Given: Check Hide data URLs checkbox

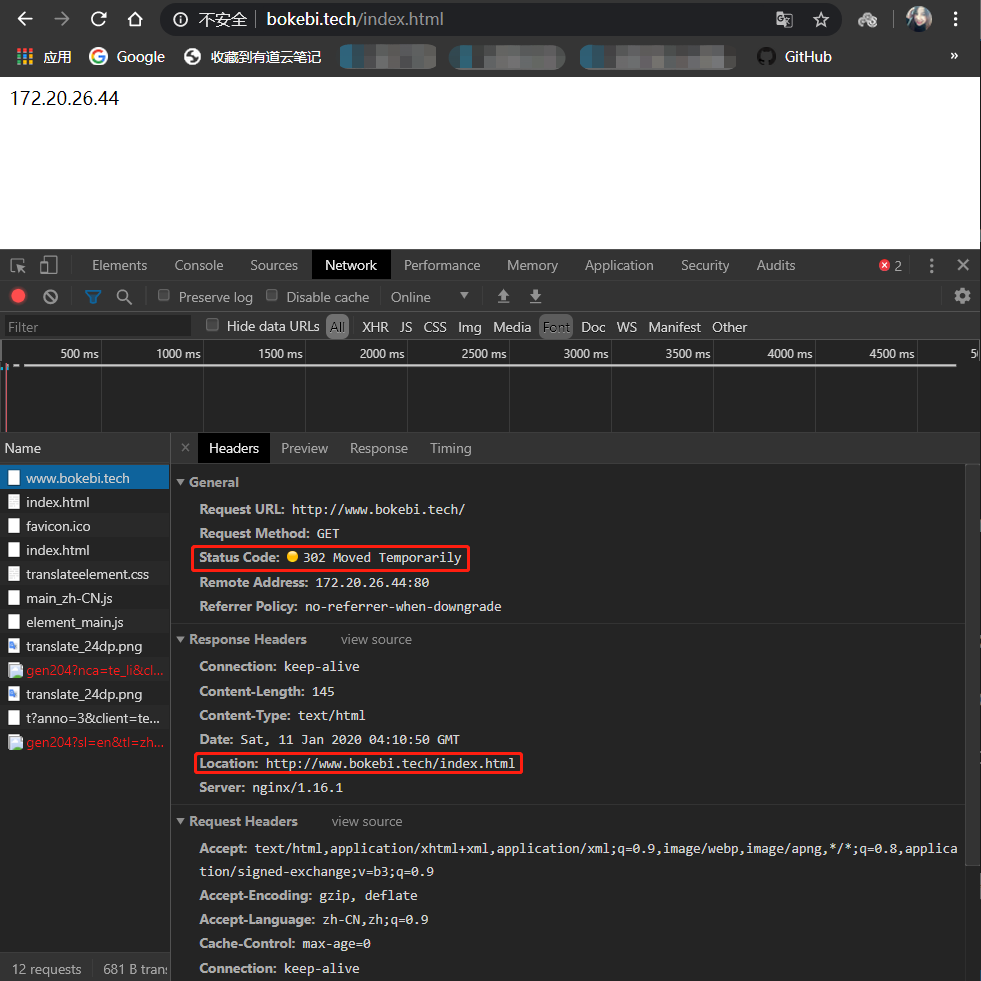Looking at the screenshot, I should point(213,325).
